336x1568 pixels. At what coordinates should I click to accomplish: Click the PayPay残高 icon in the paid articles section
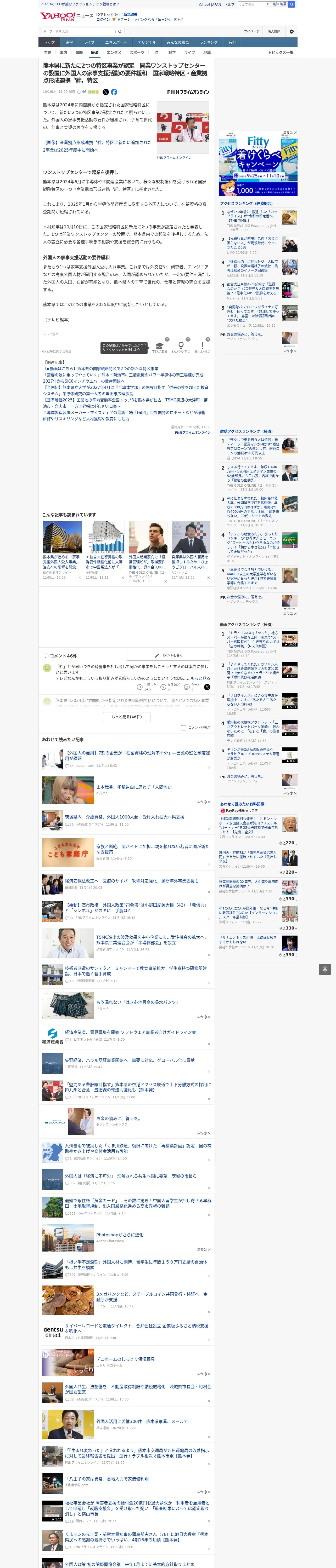223,810
